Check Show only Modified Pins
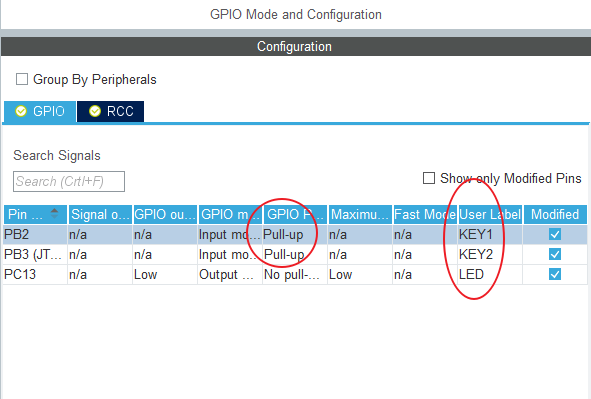The width and height of the screenshot is (591, 399). (429, 178)
